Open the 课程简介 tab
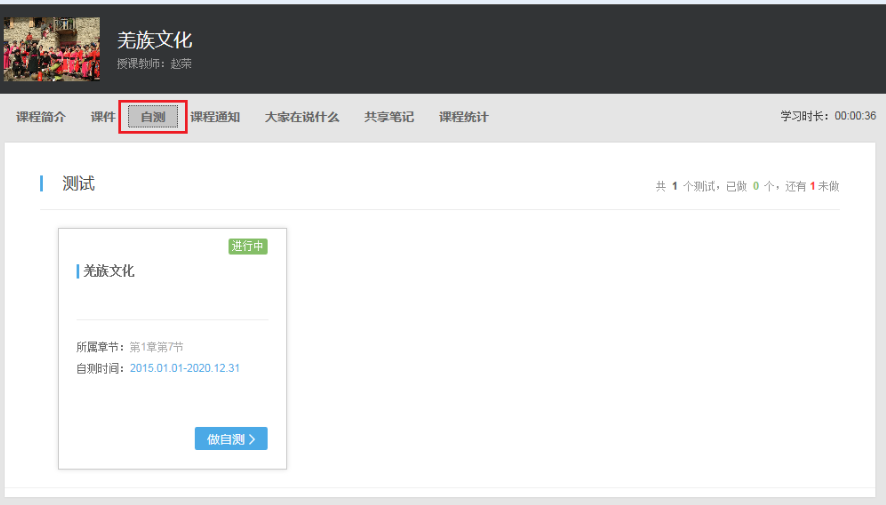The image size is (886, 505). point(41,117)
